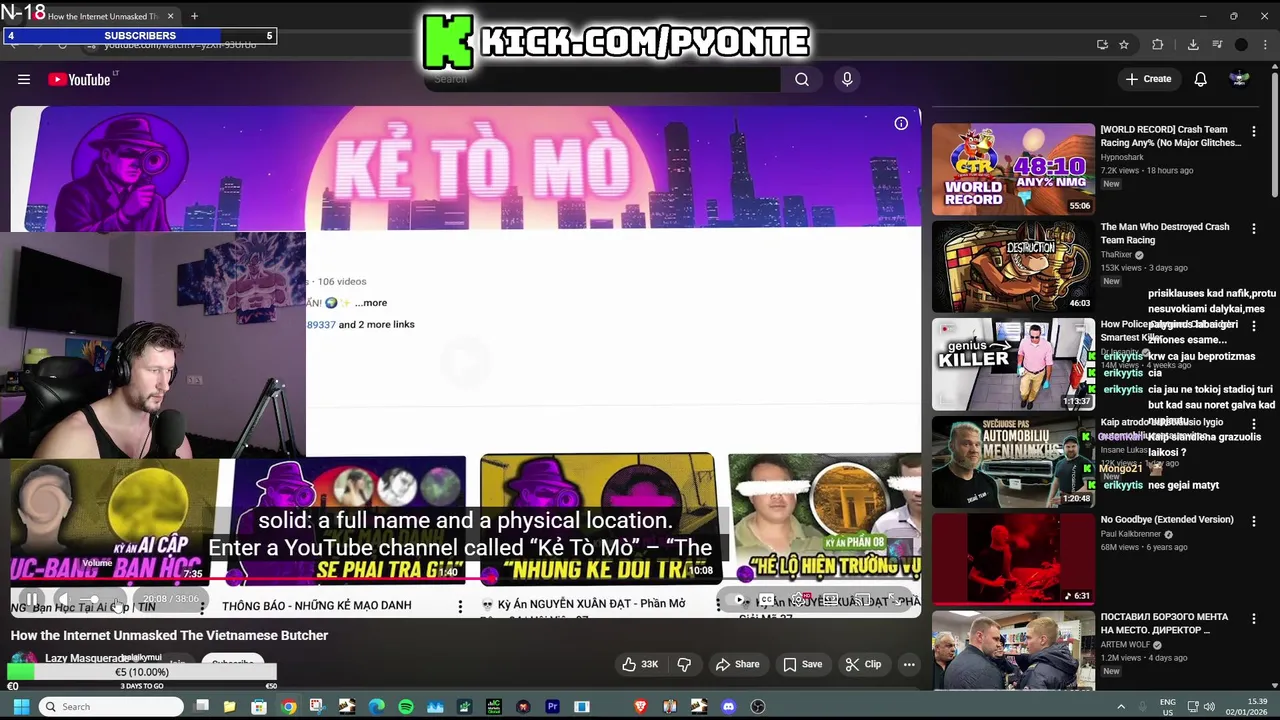
Task: Close the How the Internet Unmasked tab
Action: click(170, 16)
